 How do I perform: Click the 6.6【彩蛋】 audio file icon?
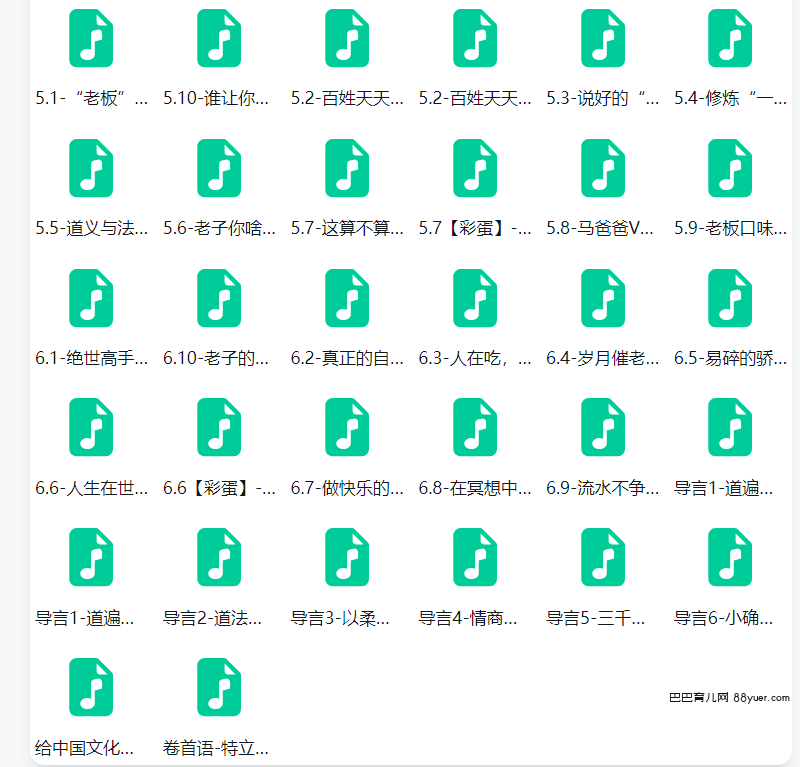[219, 427]
